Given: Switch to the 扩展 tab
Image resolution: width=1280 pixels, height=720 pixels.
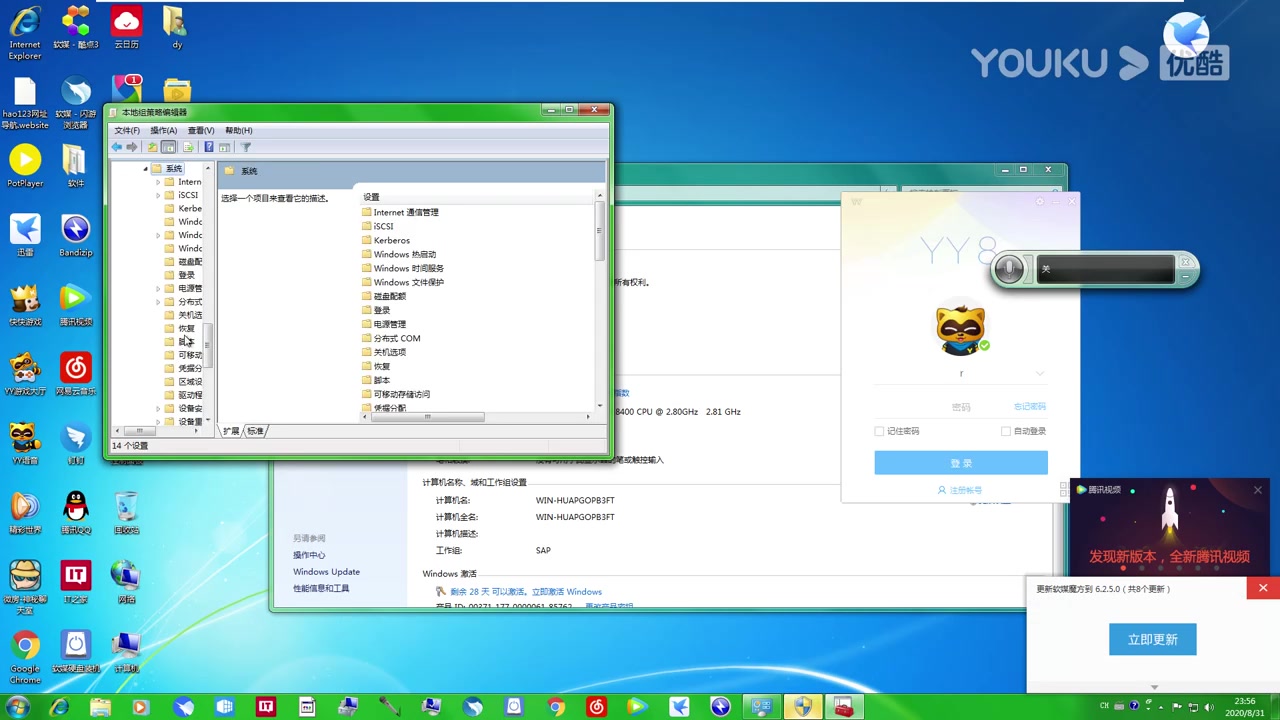Looking at the screenshot, I should click(x=231, y=431).
